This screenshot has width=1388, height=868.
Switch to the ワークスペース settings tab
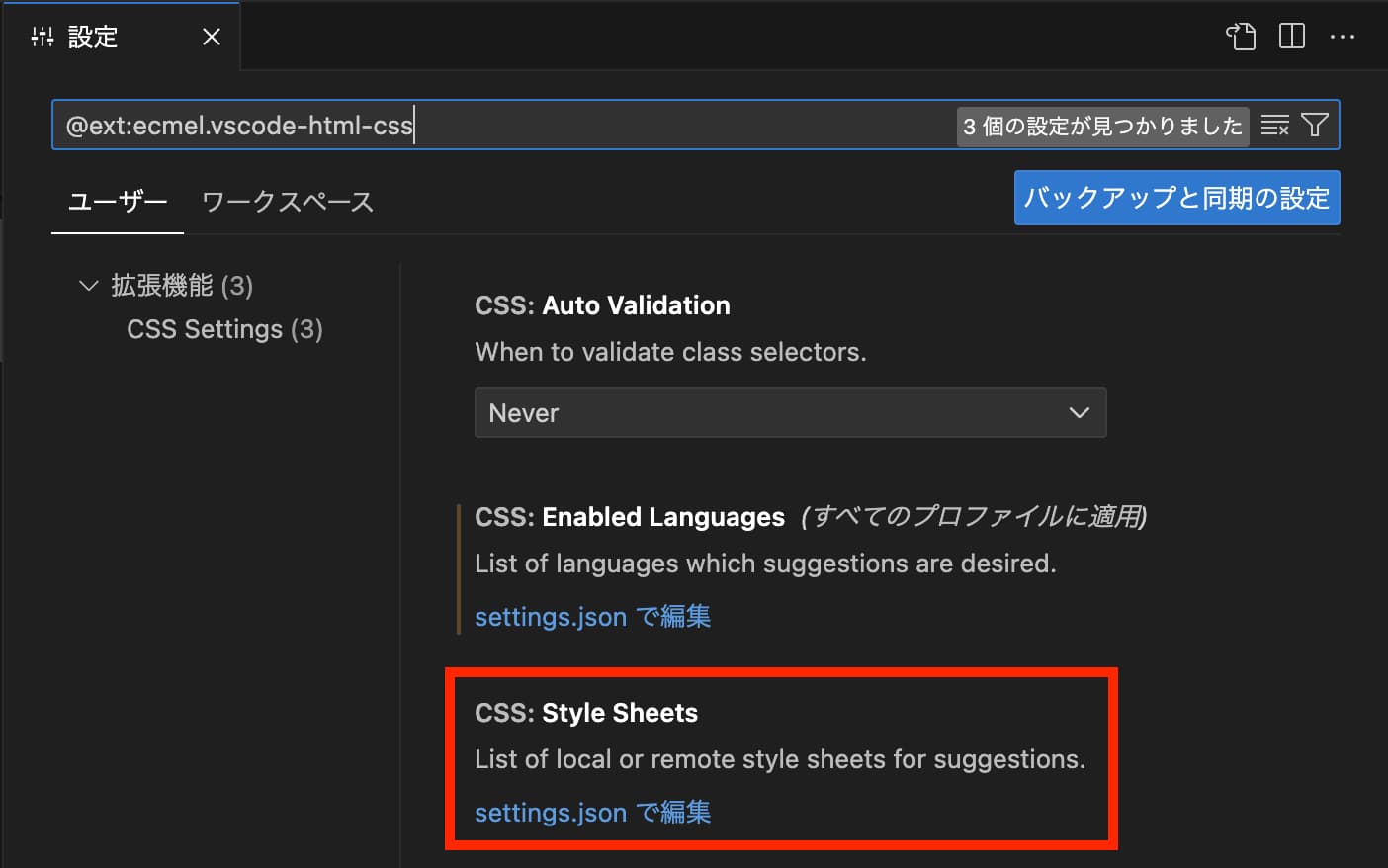point(287,202)
